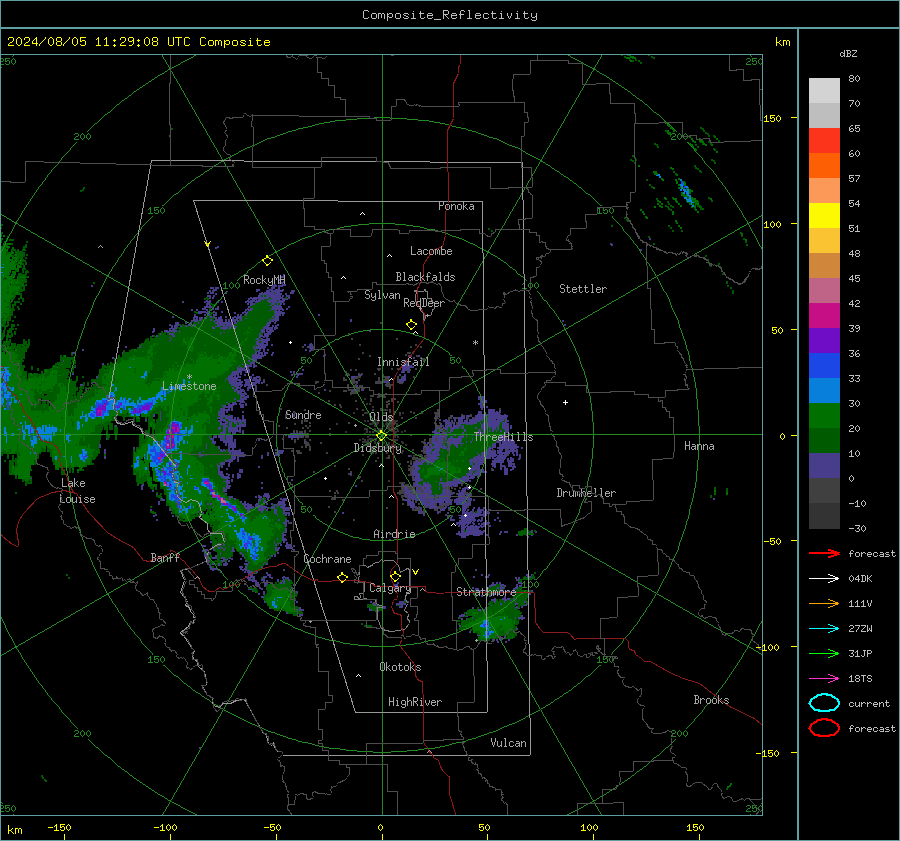This screenshot has height=841, width=900.
Task: Click the Blackfalds label
Action: [x=425, y=277]
